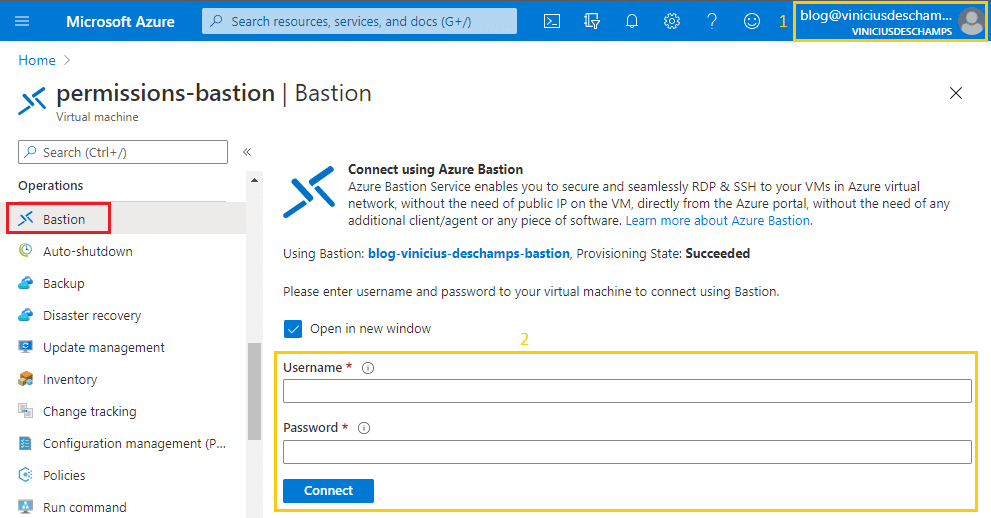The image size is (991, 518).
Task: Click the Connect button
Action: [328, 491]
